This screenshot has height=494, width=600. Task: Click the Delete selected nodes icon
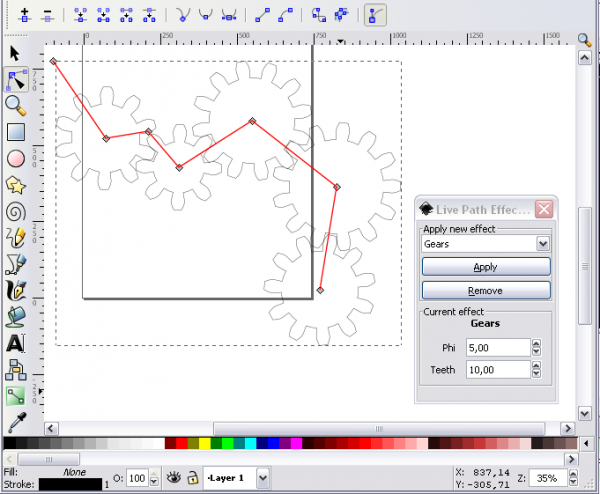tap(47, 15)
